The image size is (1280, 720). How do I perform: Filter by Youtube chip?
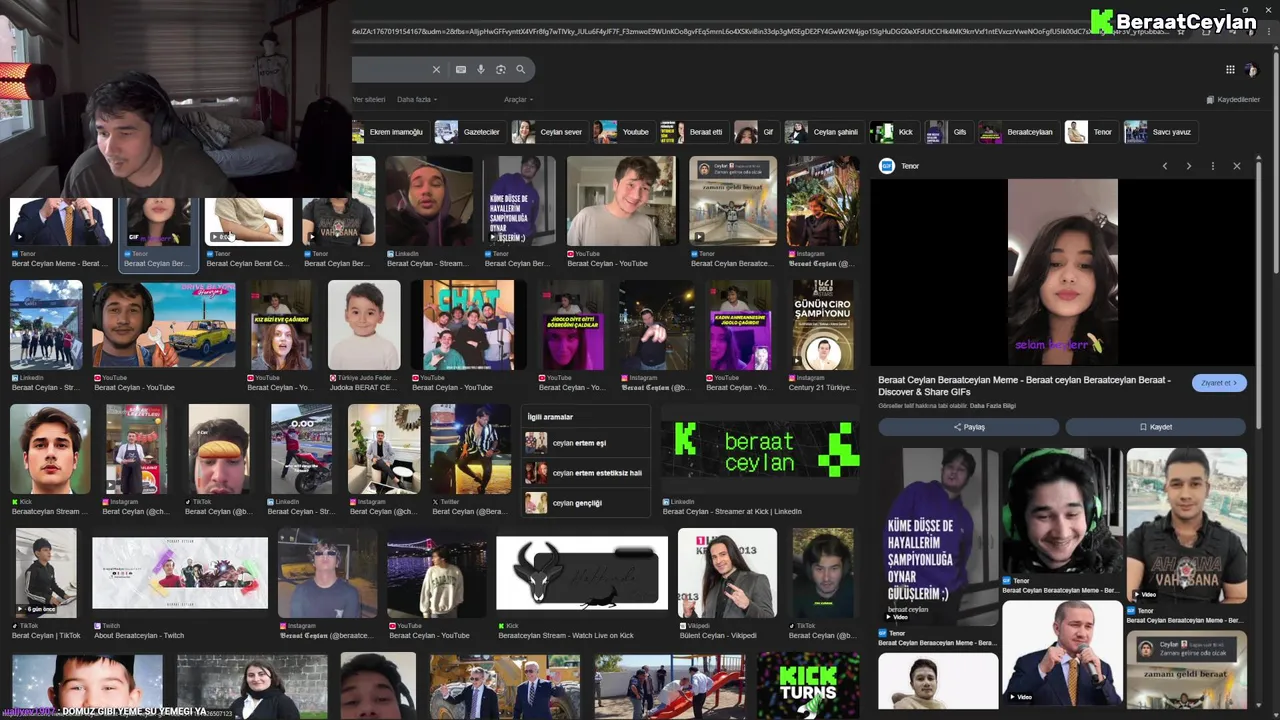click(x=623, y=132)
